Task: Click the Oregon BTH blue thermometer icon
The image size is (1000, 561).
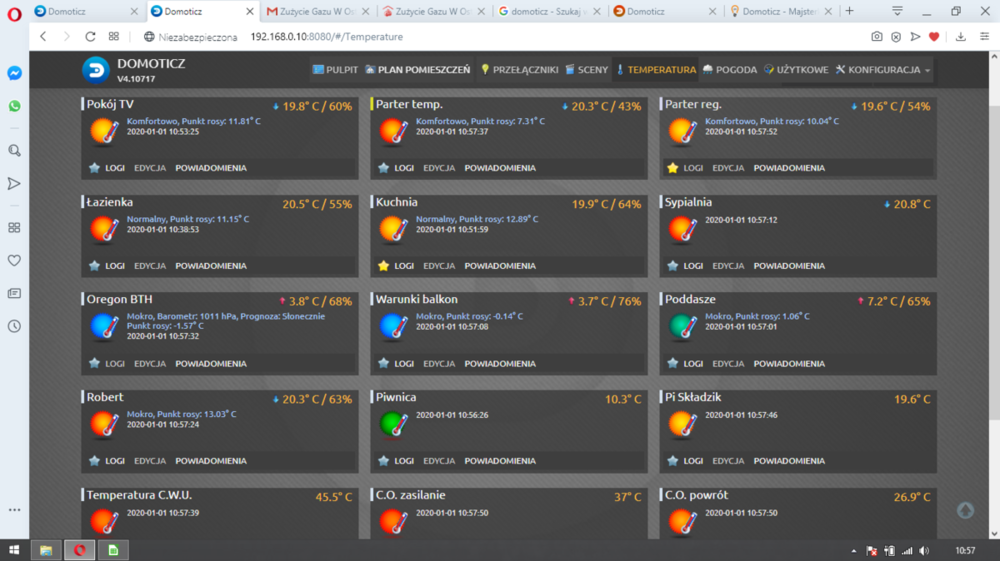Action: pyautogui.click(x=104, y=326)
